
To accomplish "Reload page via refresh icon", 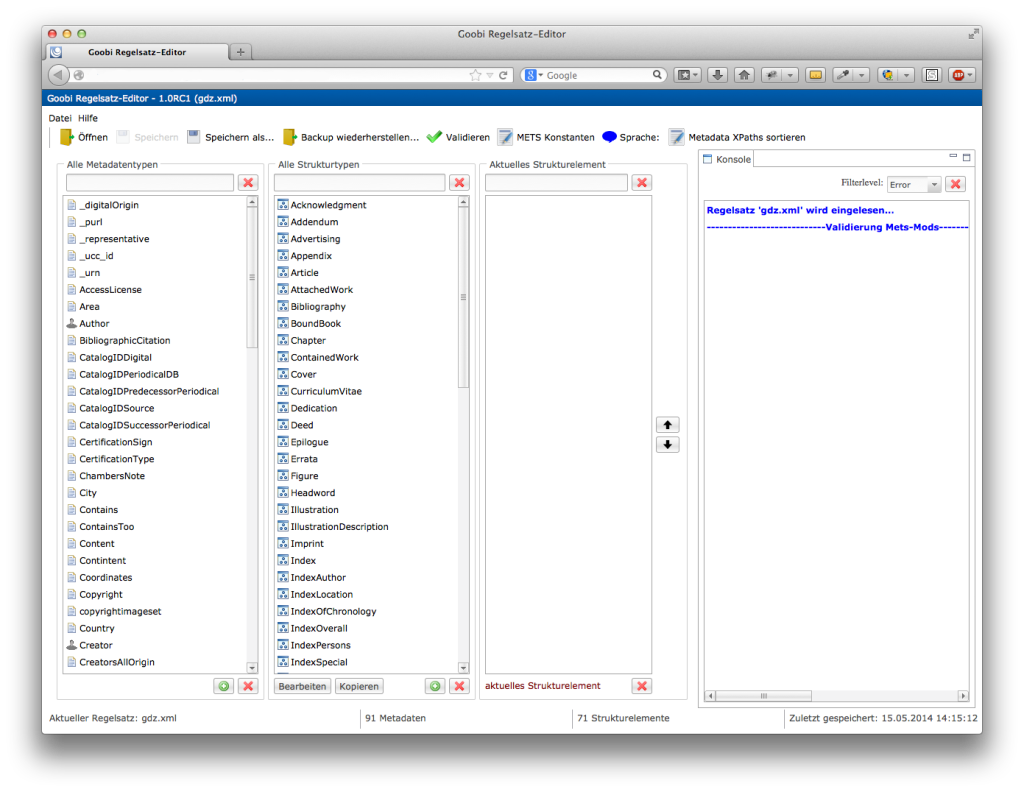I will [x=504, y=75].
